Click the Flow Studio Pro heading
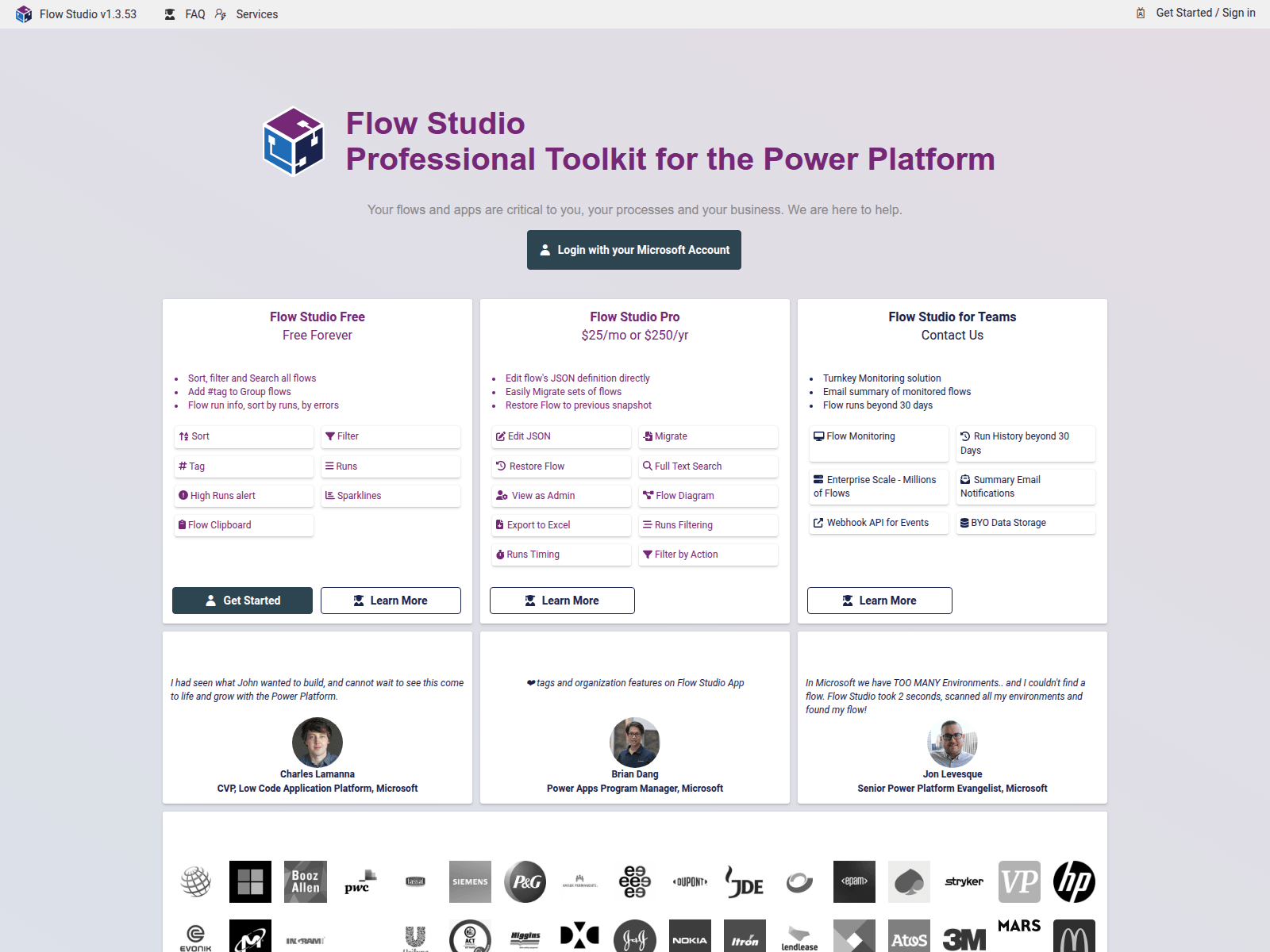This screenshot has height=952, width=1270. (x=635, y=317)
